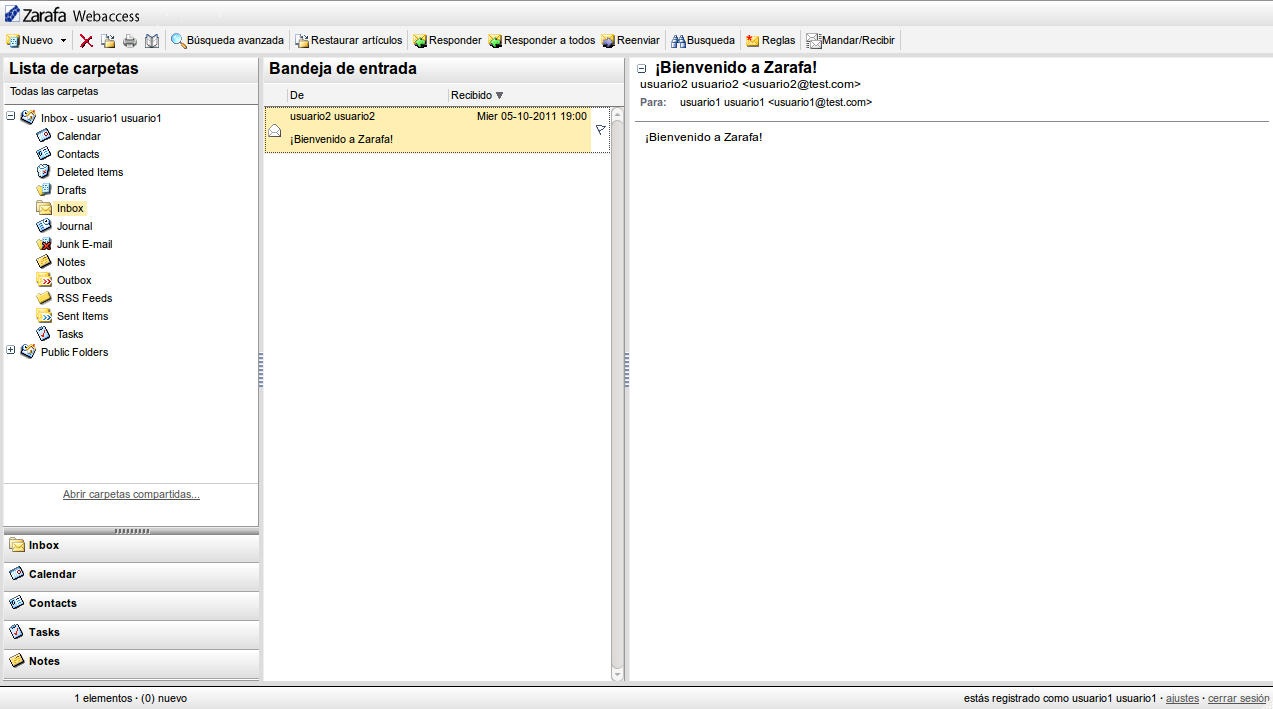This screenshot has width=1273, height=709.
Task: Open Journal folder
Action: (74, 226)
